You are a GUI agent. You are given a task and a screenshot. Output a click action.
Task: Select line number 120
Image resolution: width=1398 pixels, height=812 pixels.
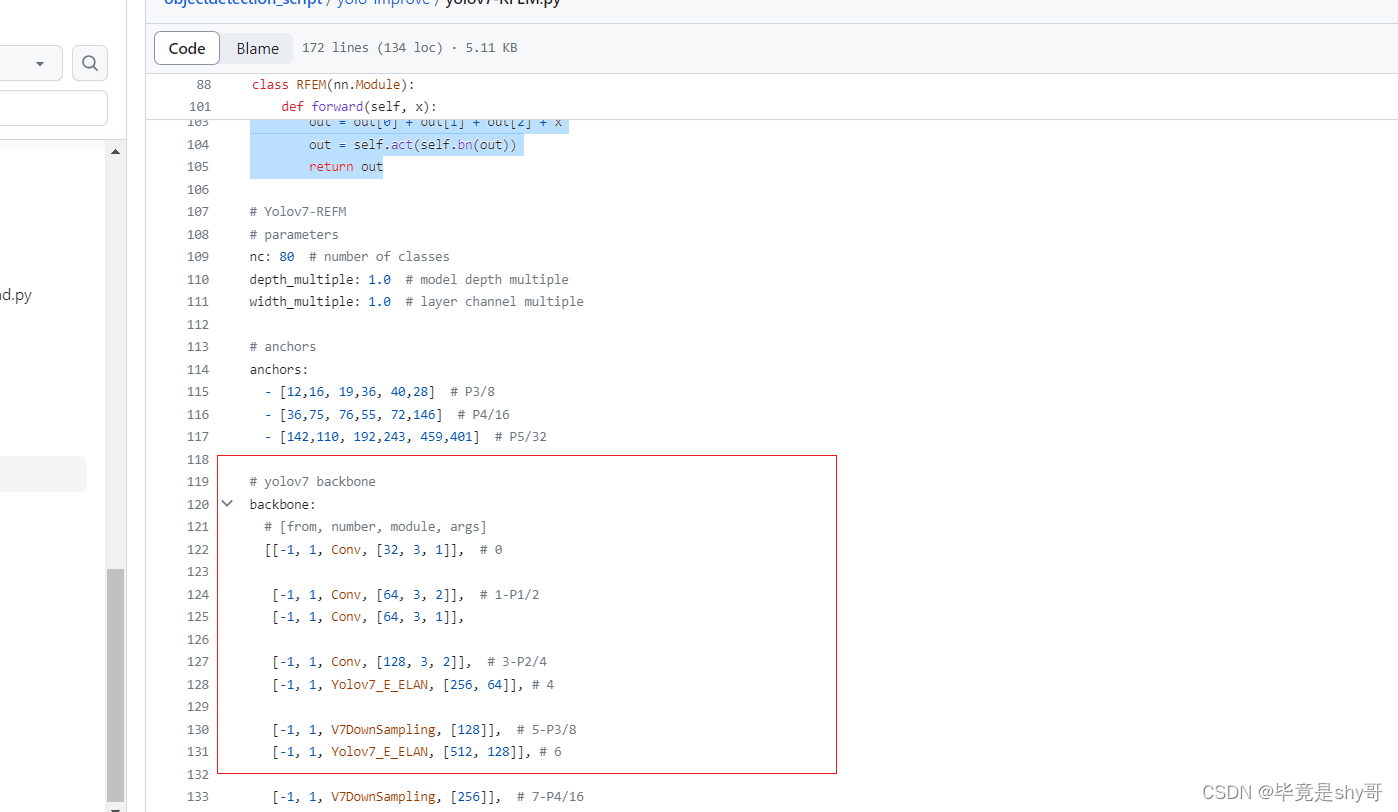(198, 504)
